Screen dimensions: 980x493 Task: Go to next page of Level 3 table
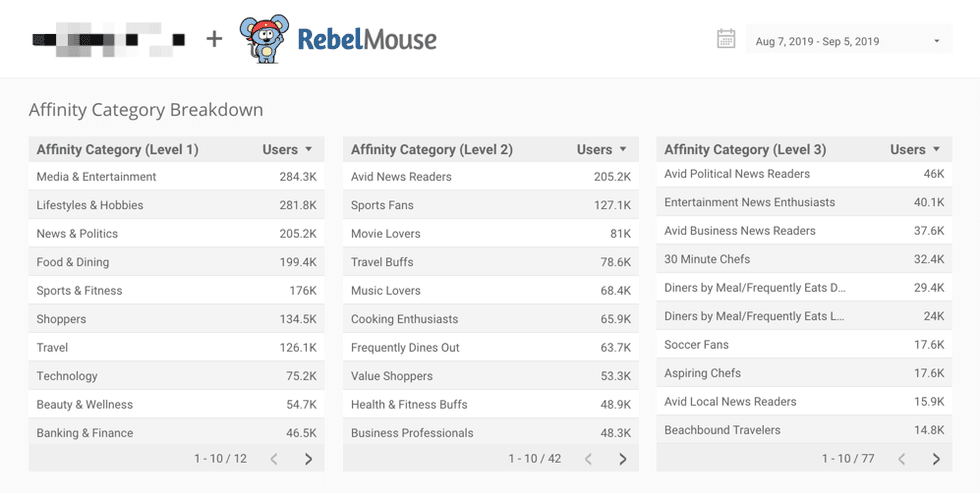point(936,459)
